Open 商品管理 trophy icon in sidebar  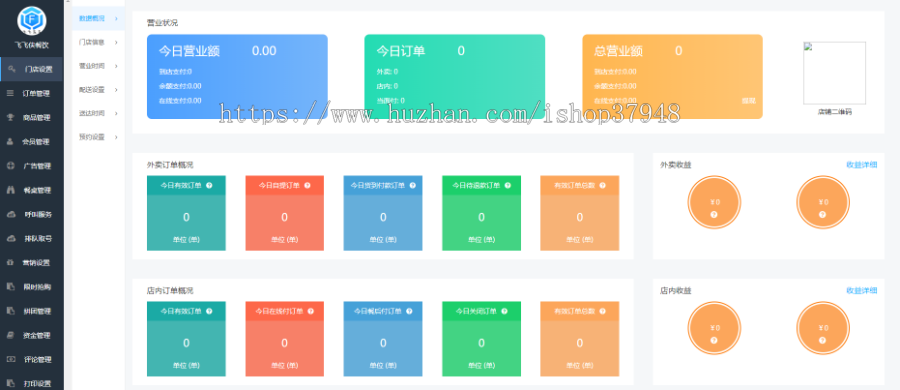(10, 117)
